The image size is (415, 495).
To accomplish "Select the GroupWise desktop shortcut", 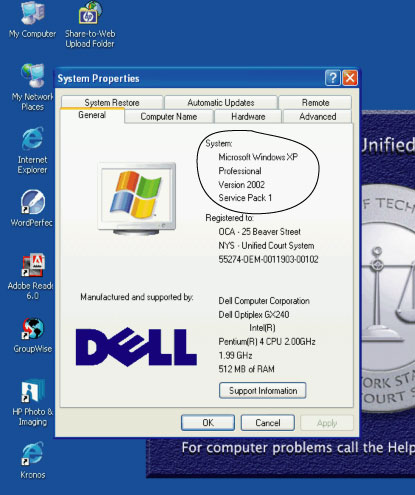I will click(x=33, y=335).
